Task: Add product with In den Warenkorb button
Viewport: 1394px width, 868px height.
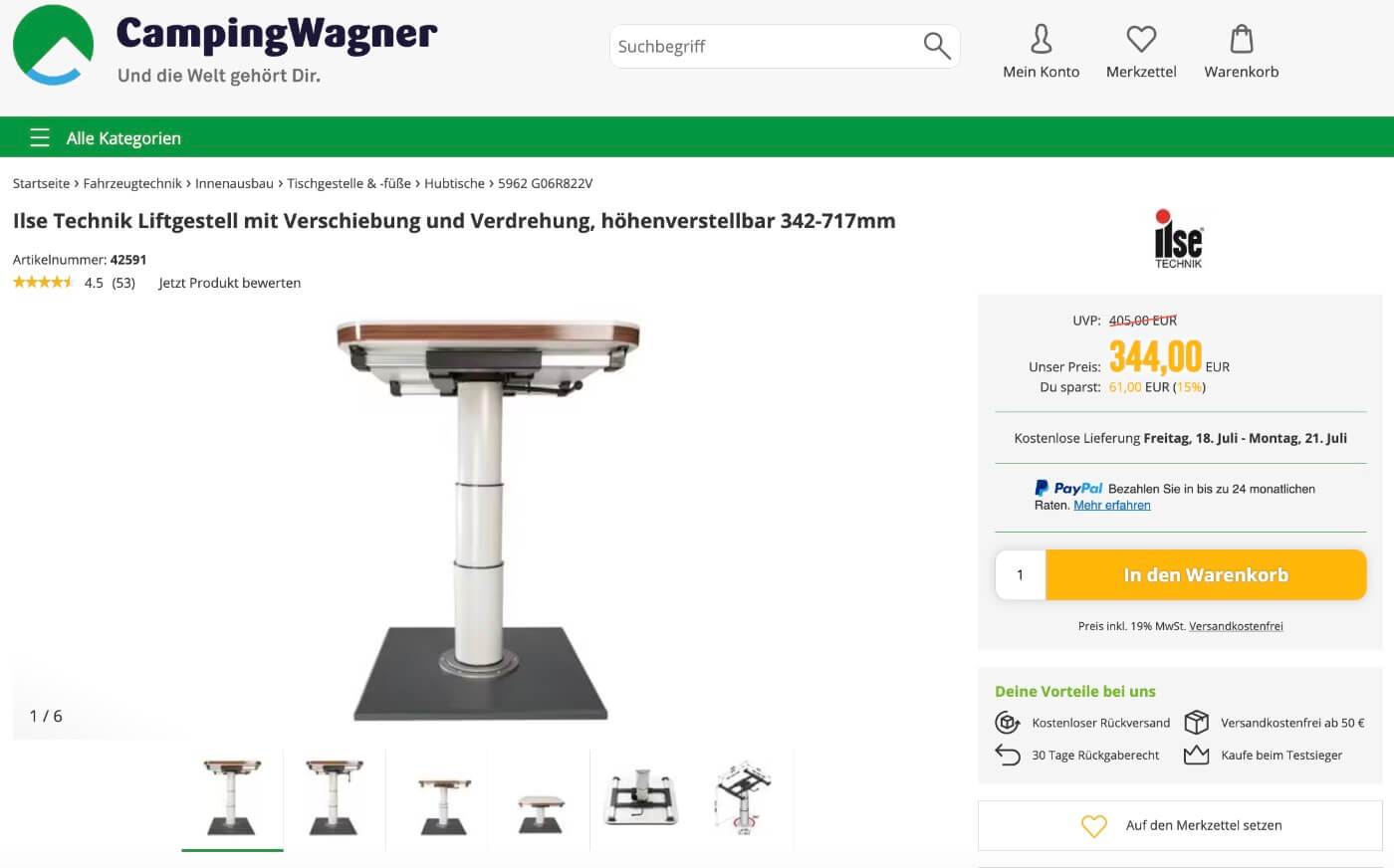Action: 1206,574
